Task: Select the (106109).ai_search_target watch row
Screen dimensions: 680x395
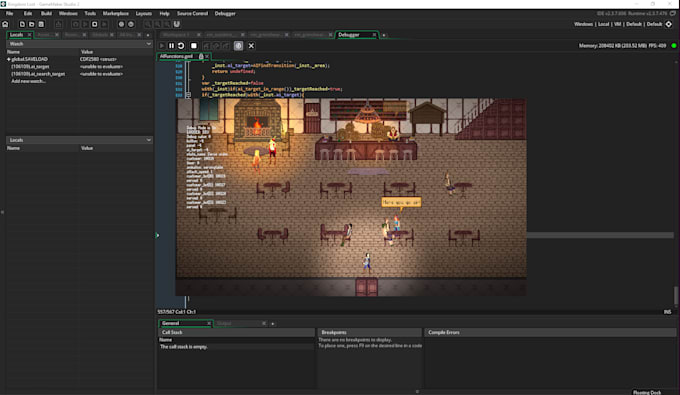Action: pyautogui.click(x=79, y=74)
